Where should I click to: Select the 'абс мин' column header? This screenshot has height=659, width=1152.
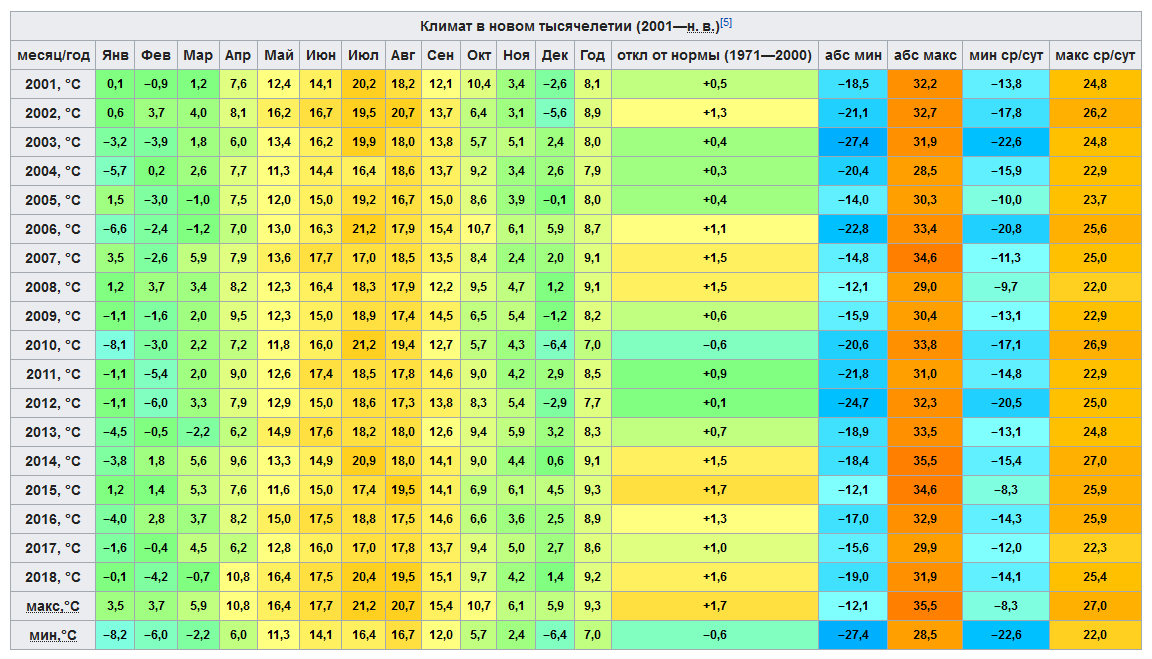pos(852,55)
